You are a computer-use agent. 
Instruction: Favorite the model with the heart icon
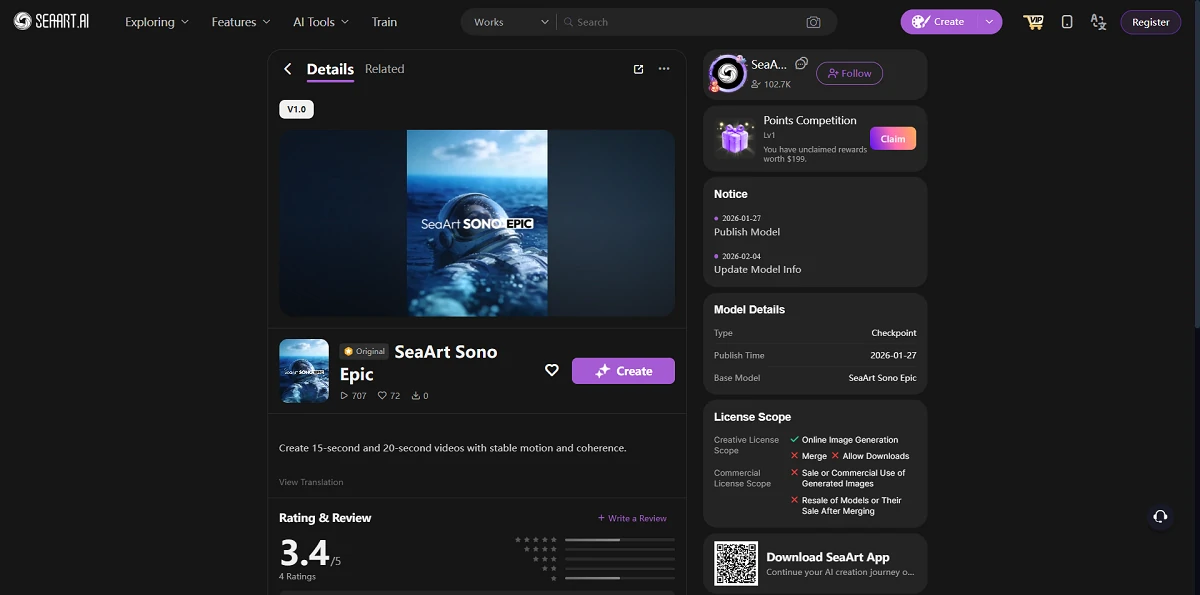[551, 370]
